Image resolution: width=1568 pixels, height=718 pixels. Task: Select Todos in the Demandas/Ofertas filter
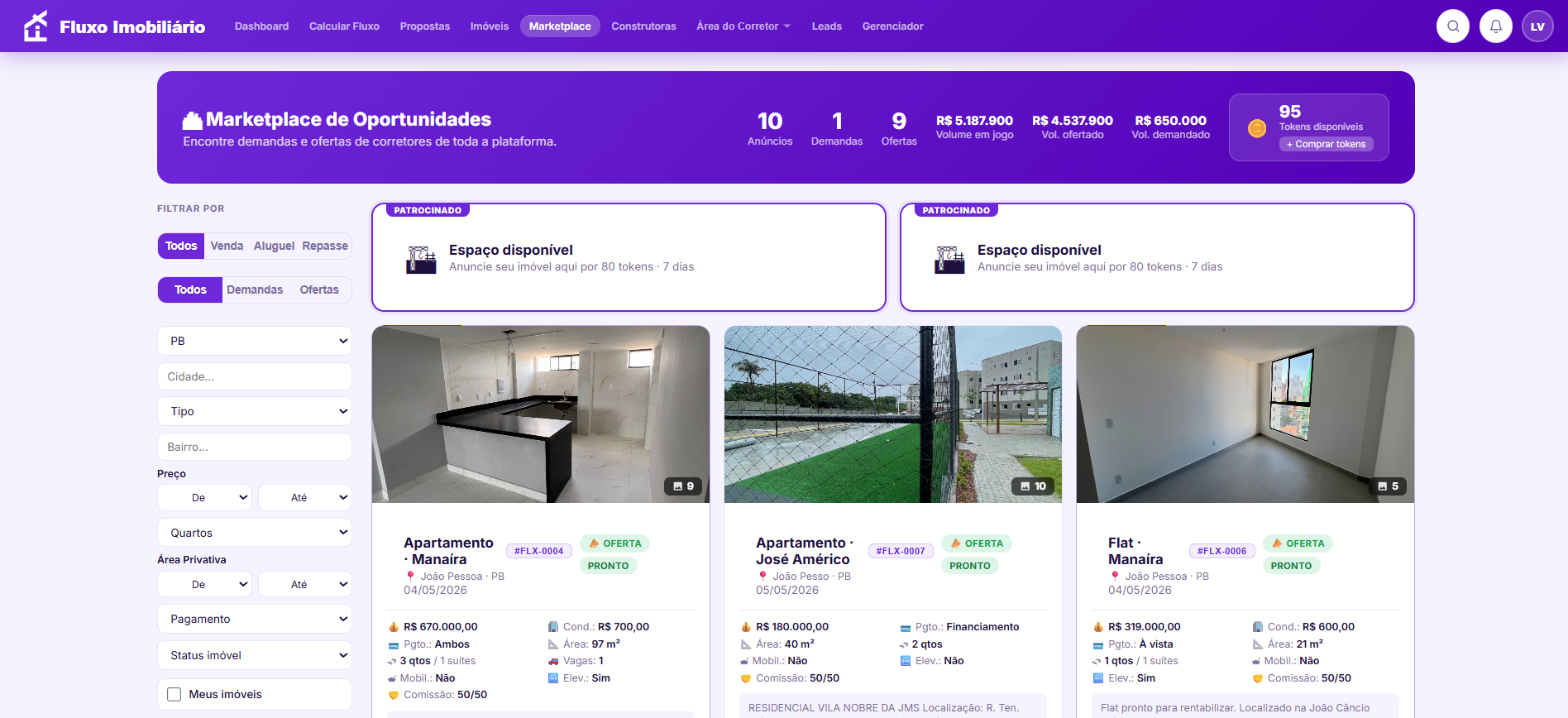190,290
